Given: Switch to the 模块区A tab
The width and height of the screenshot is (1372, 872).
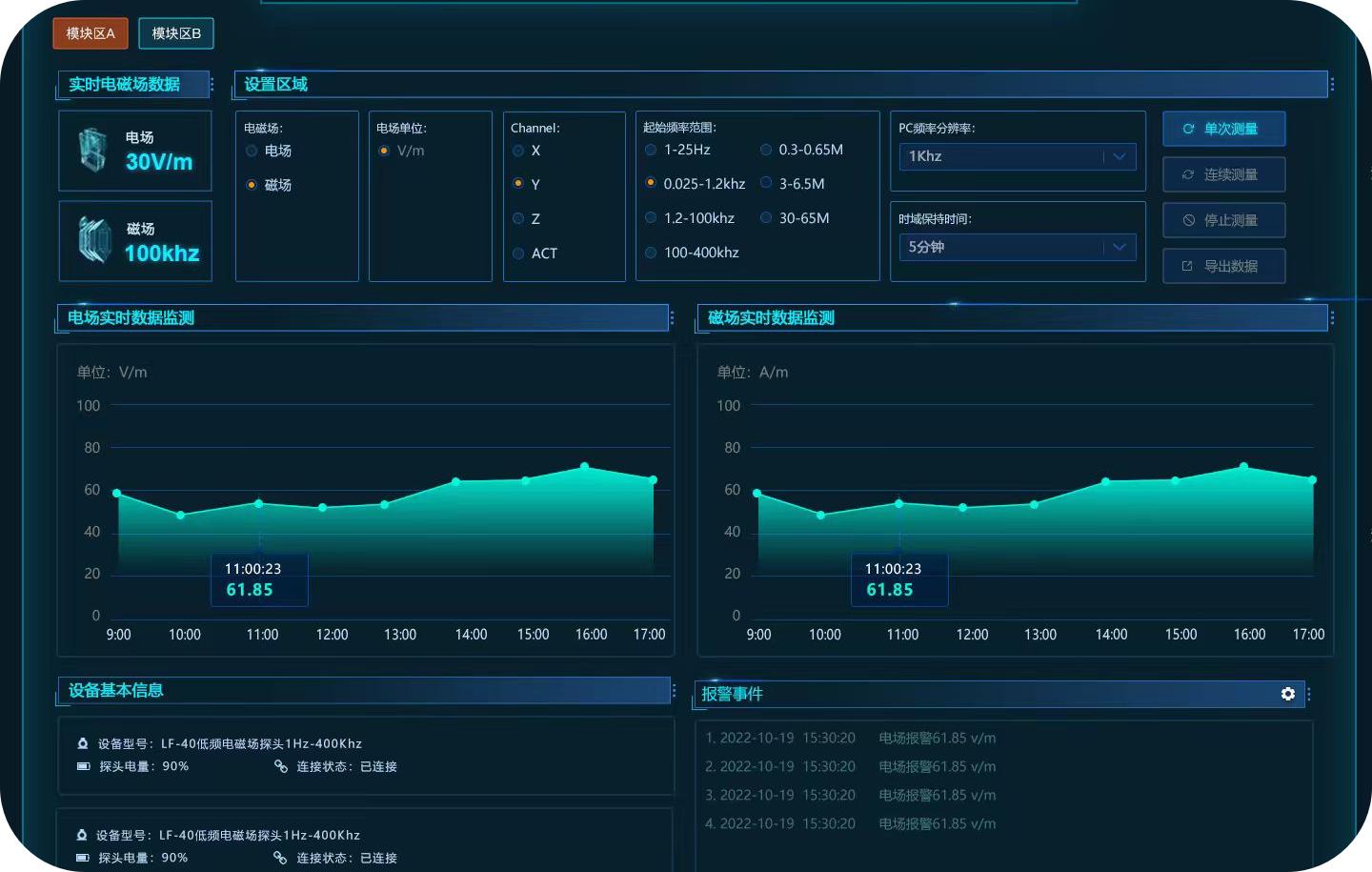Looking at the screenshot, I should [x=91, y=33].
